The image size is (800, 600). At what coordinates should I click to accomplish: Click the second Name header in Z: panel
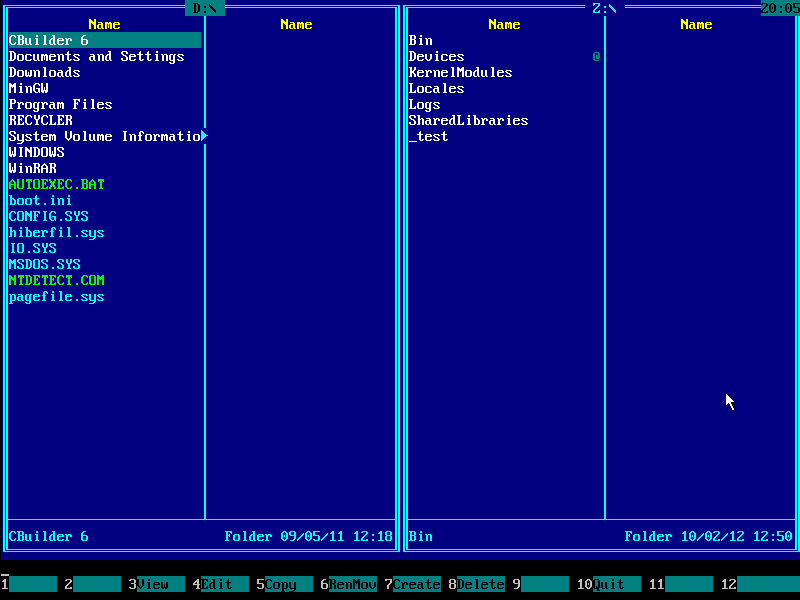coord(696,24)
